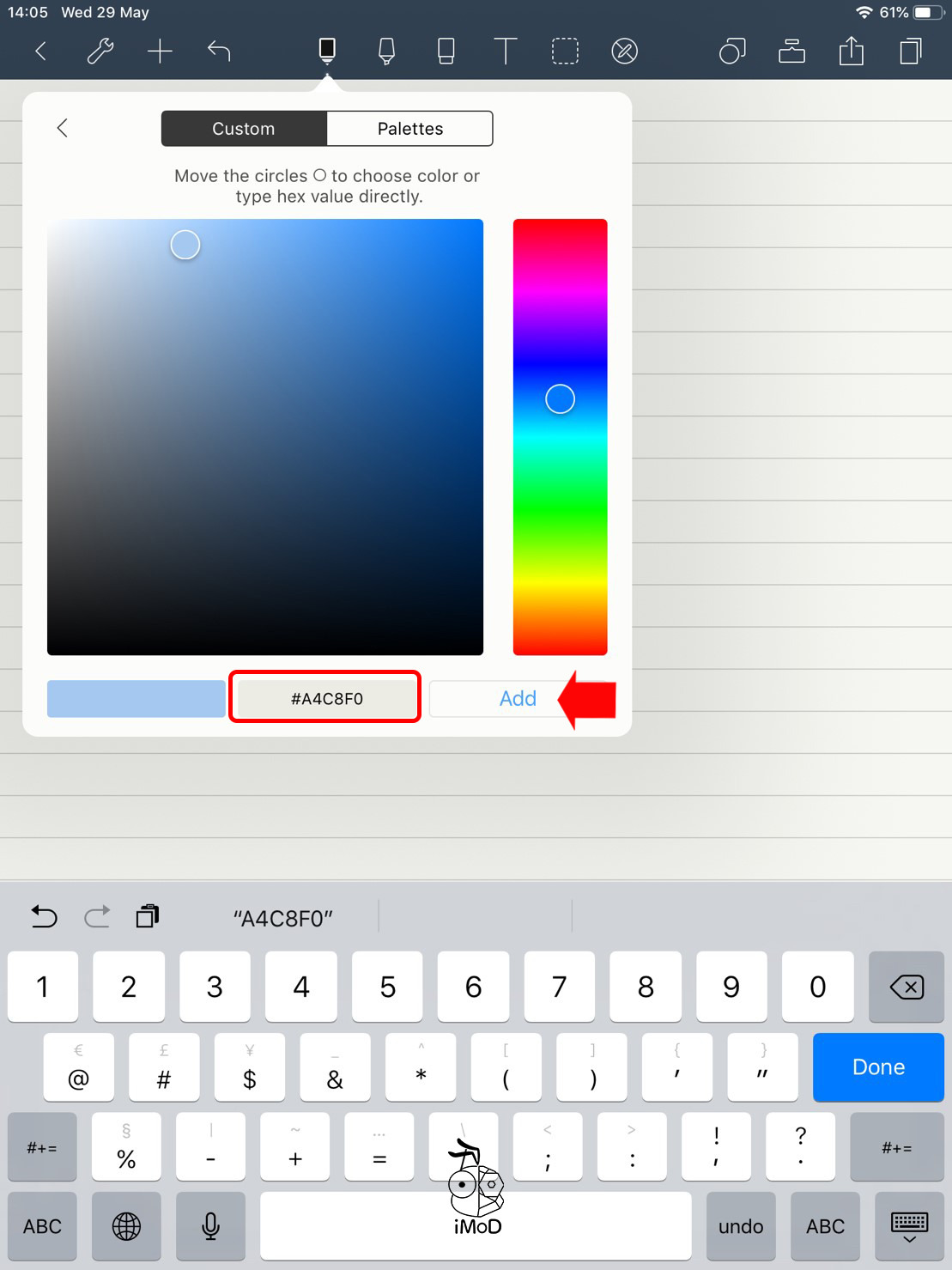The height and width of the screenshot is (1270, 952).
Task: Tap the plus icon to add content
Action: (x=160, y=52)
